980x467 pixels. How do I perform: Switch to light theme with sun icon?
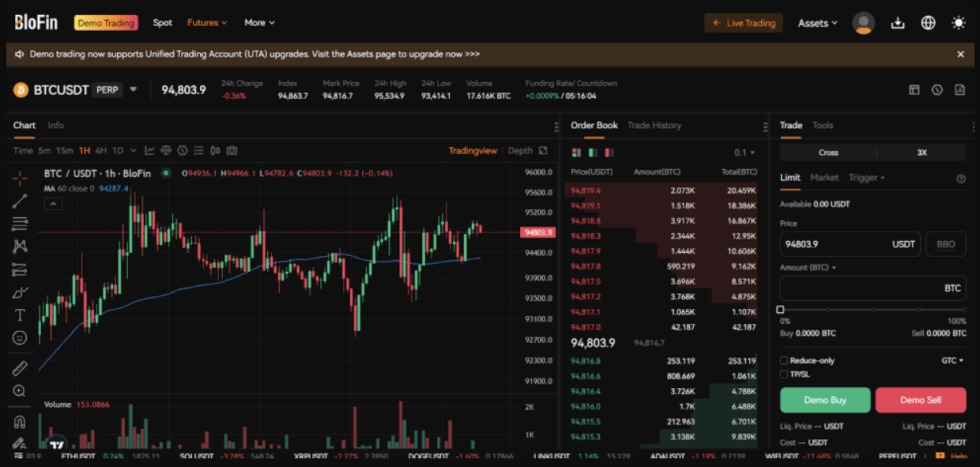[958, 23]
